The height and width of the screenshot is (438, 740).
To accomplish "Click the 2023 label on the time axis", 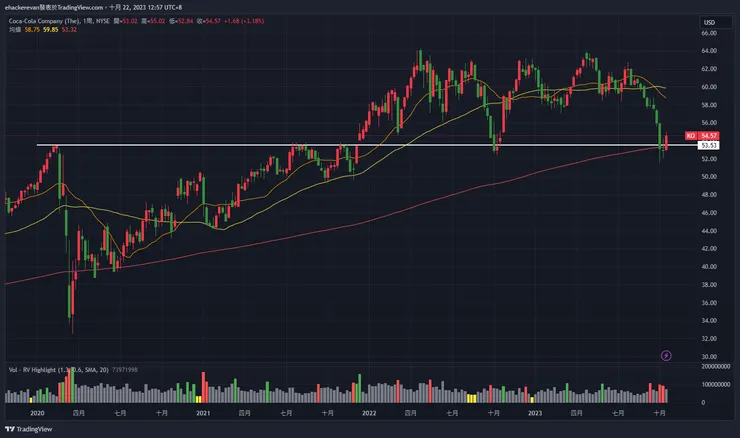I will (x=535, y=413).
